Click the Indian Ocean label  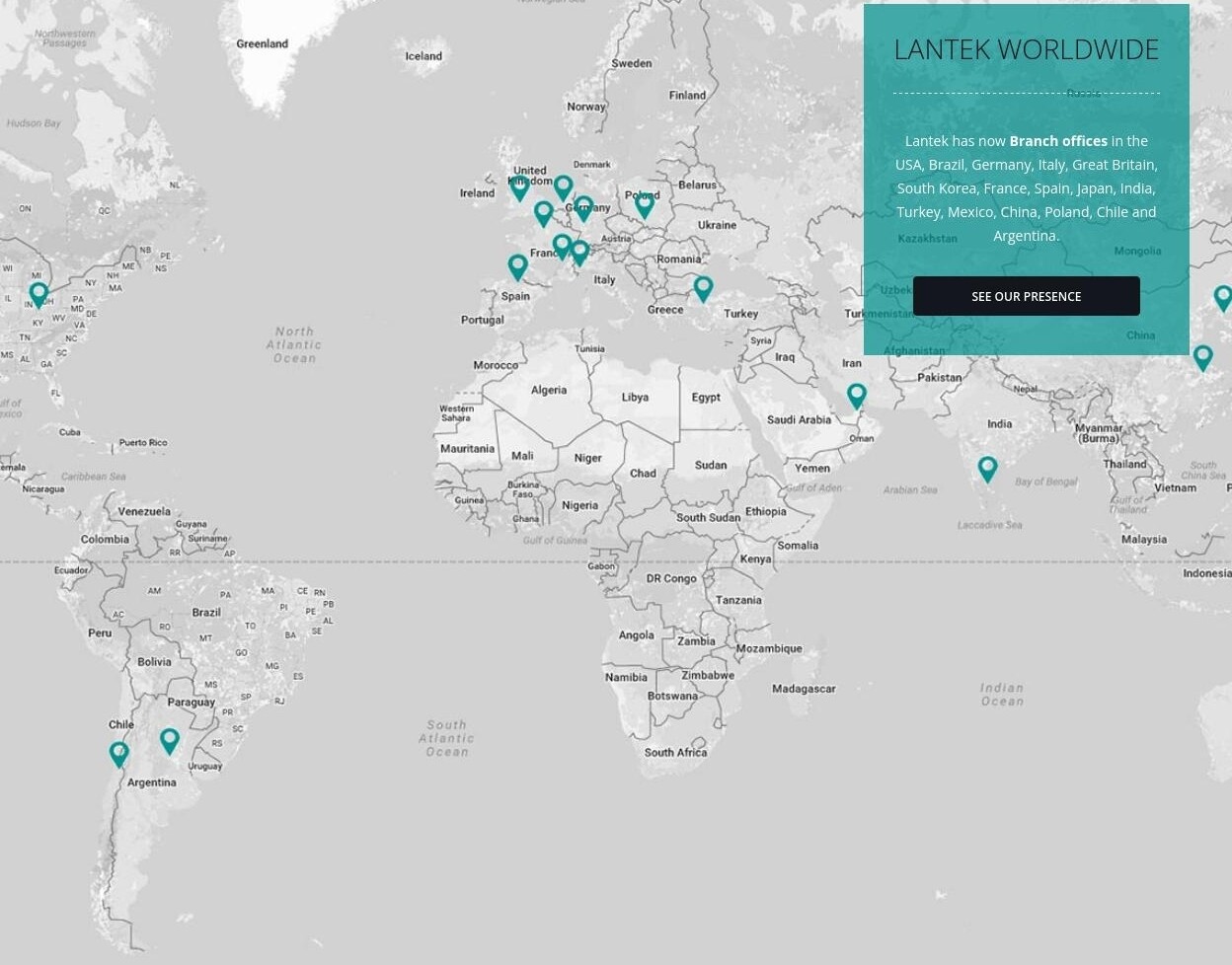[1002, 695]
